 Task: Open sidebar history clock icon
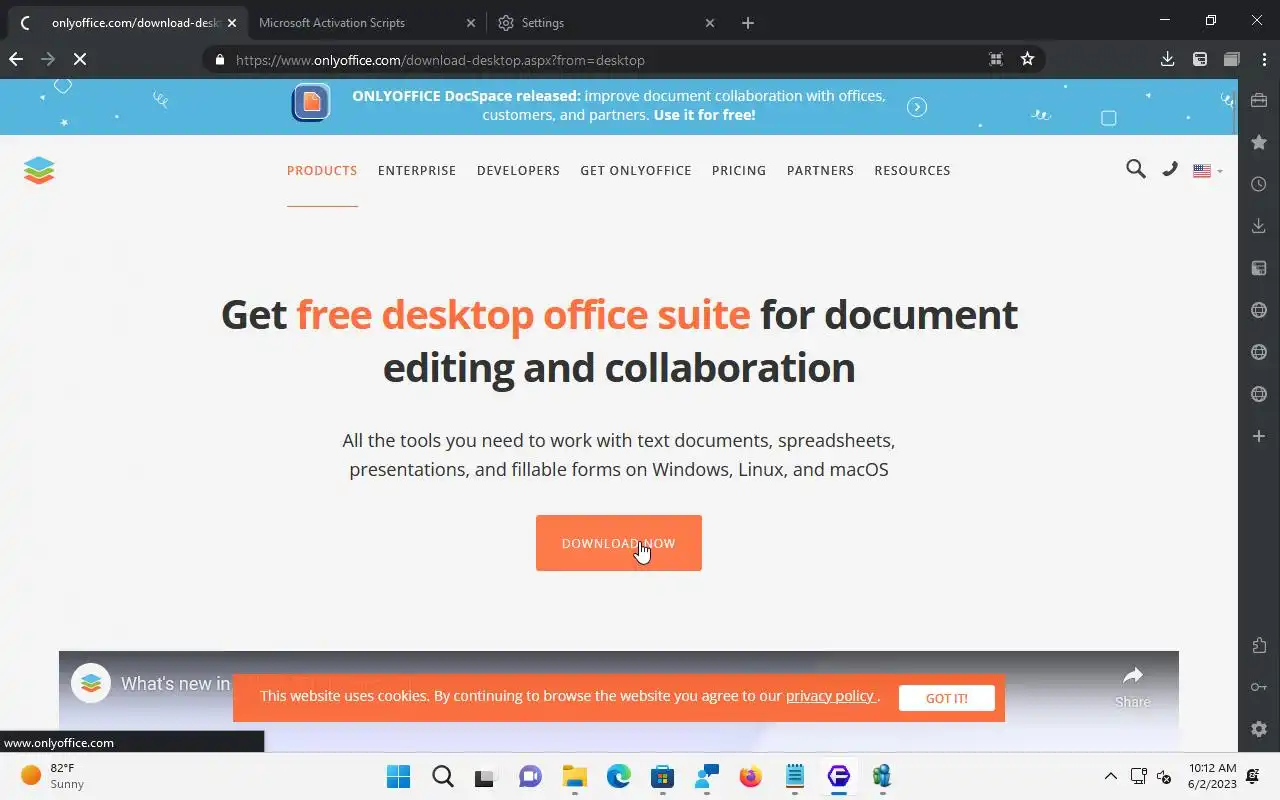pos(1259,184)
